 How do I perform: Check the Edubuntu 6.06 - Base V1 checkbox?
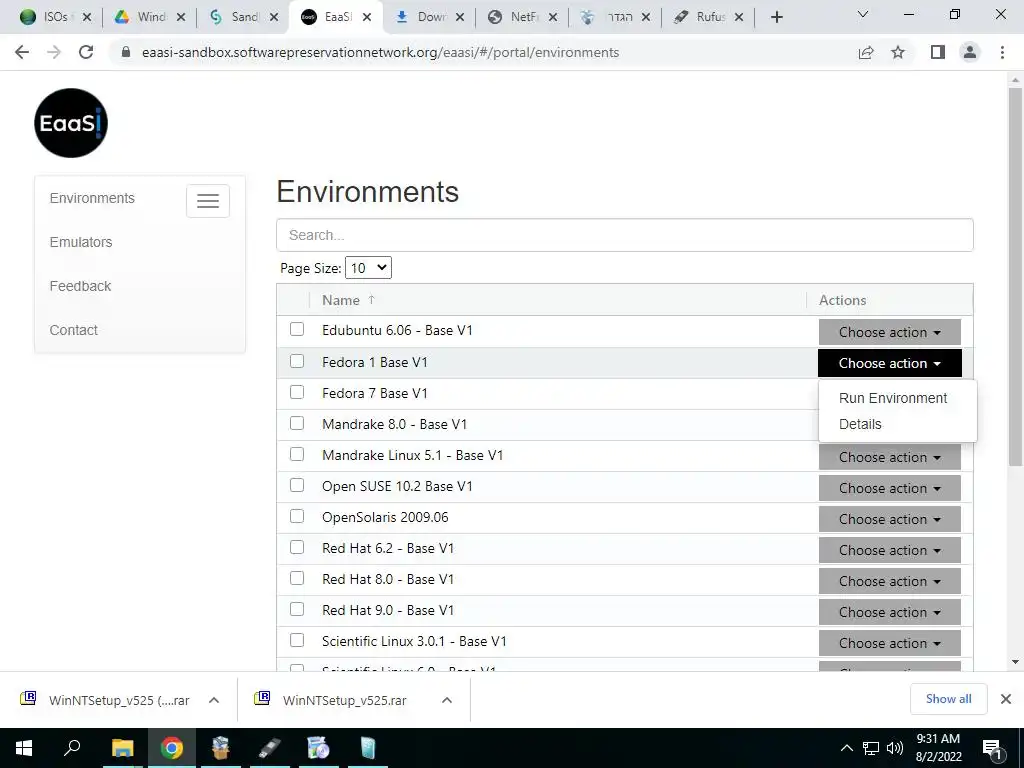pos(297,329)
